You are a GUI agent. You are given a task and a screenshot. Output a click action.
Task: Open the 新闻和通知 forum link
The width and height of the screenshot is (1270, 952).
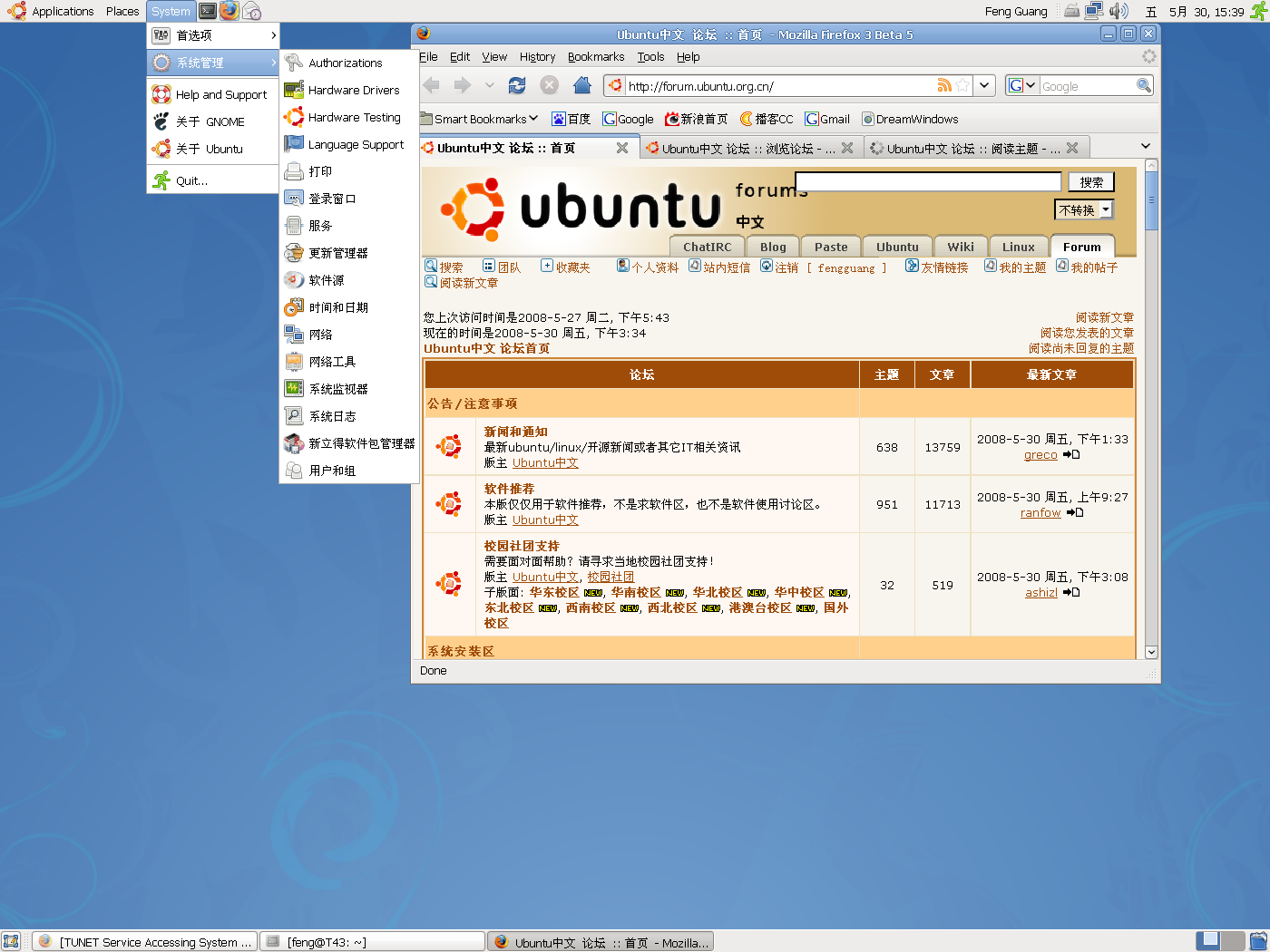(x=515, y=432)
